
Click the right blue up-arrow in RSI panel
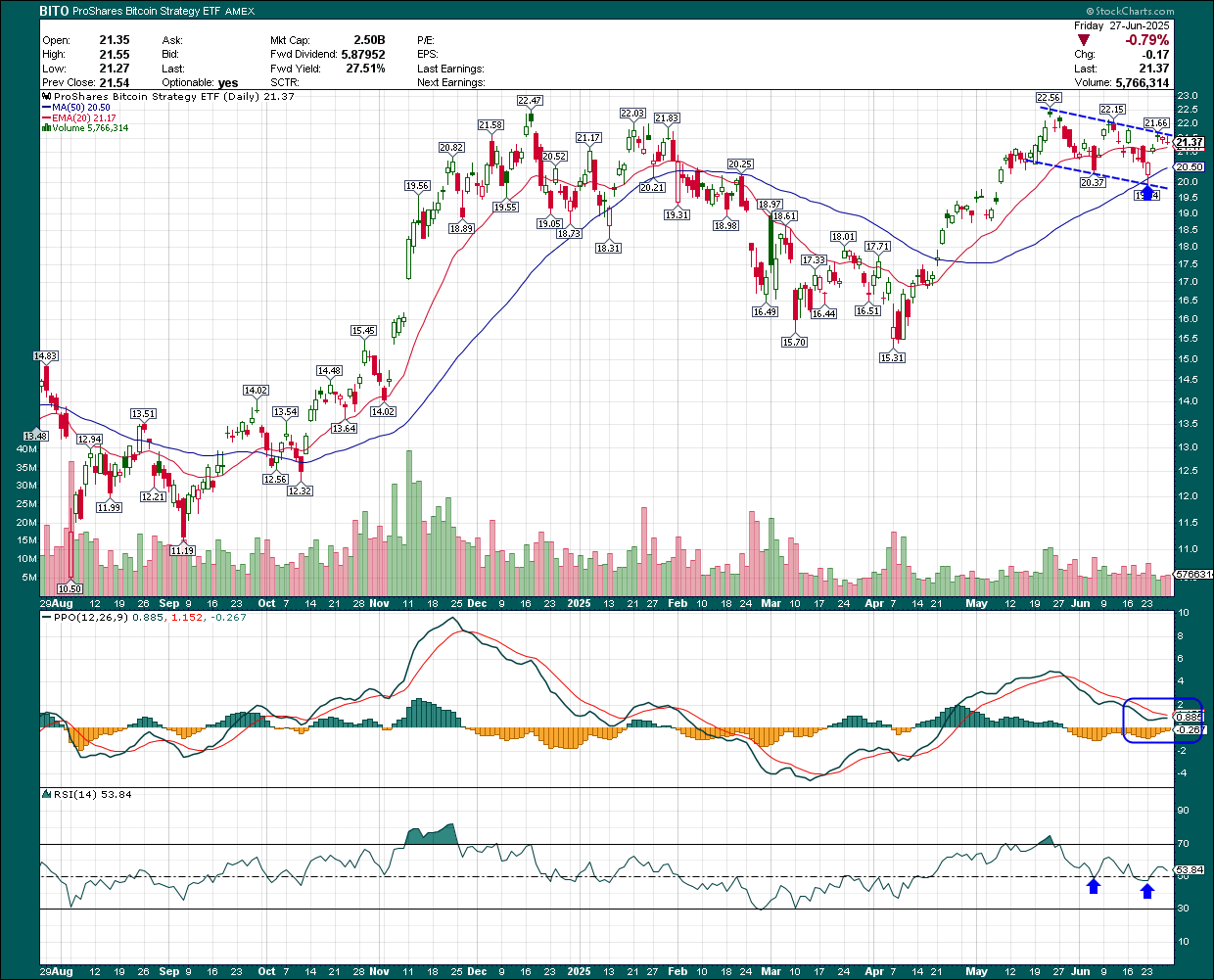[1146, 890]
